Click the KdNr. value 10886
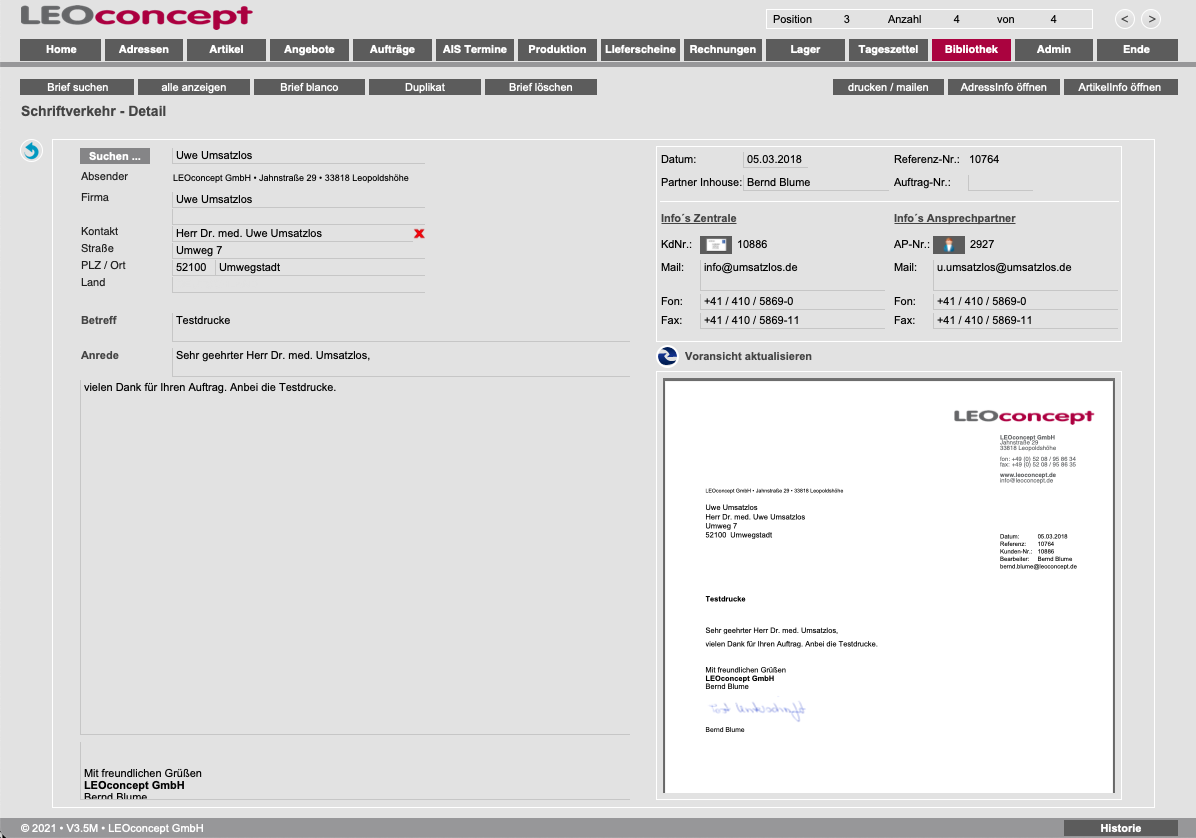The height and width of the screenshot is (838, 1196). pos(752,245)
